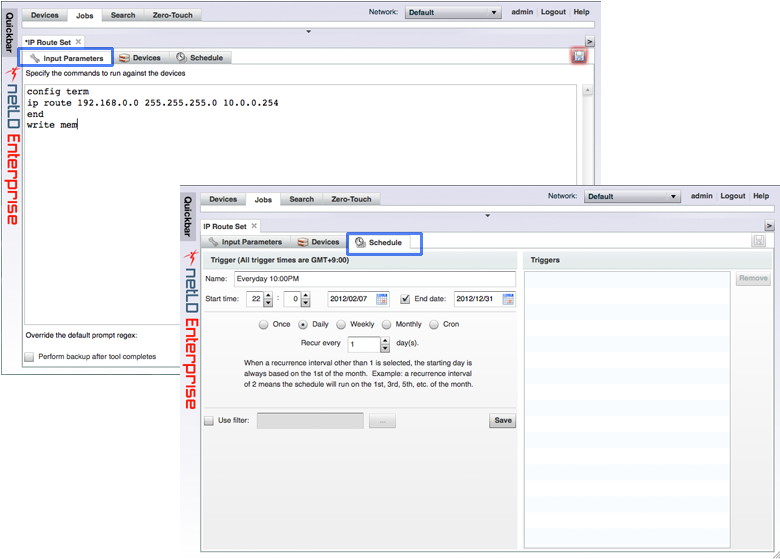Open the Quickbar in the front window
Viewport: 780px width, 559px height.
click(x=188, y=216)
